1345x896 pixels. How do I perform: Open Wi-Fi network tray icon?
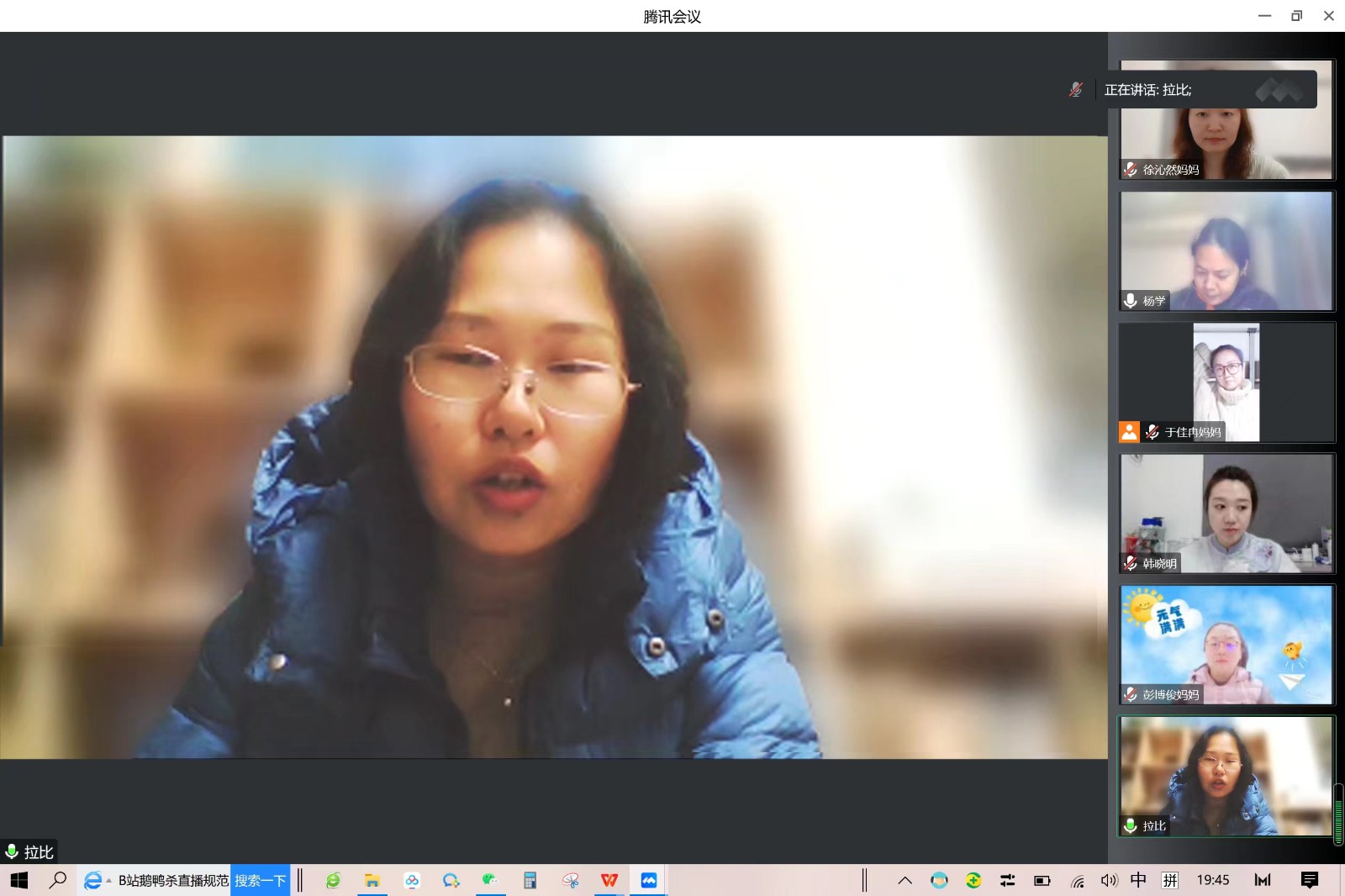[1077, 881]
